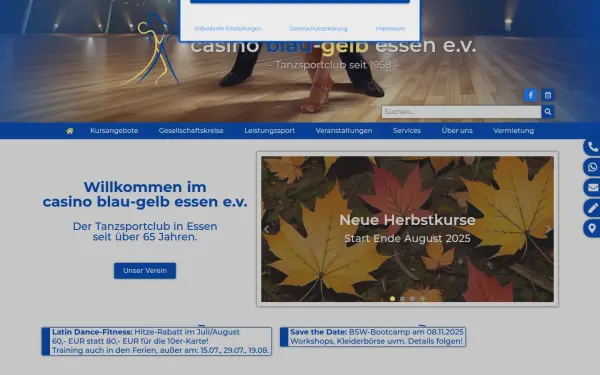
Task: Select the fourth slider dot
Action: (422, 298)
